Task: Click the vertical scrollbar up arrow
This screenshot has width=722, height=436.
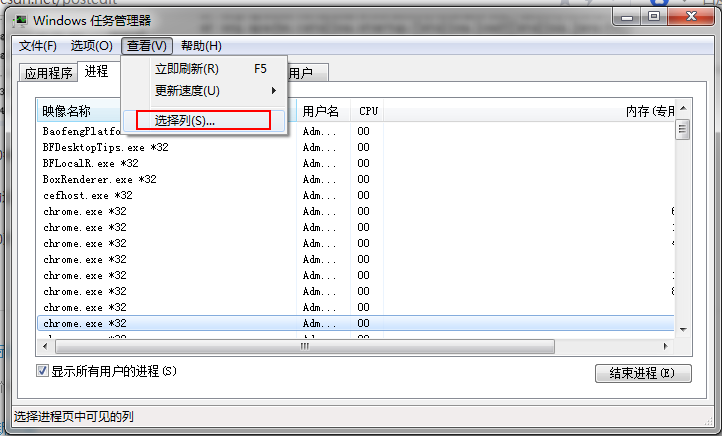Action: coord(683,109)
